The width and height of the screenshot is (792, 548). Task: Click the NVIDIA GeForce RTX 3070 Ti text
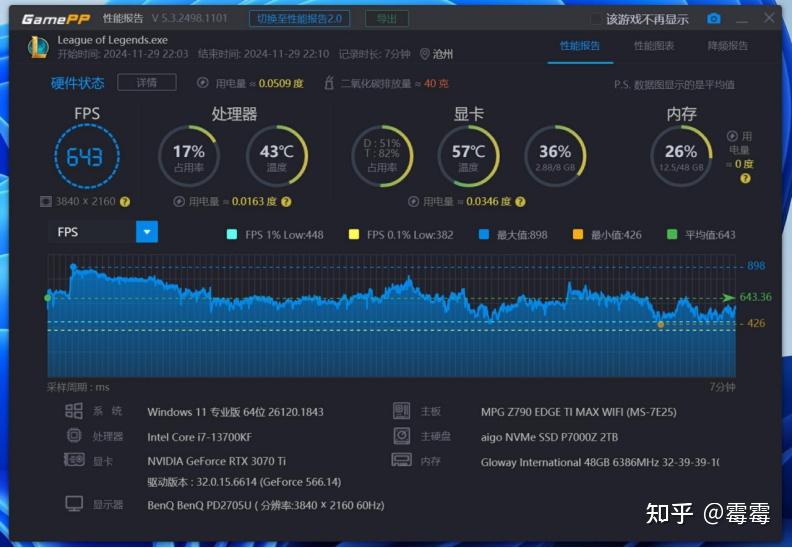pos(217,461)
